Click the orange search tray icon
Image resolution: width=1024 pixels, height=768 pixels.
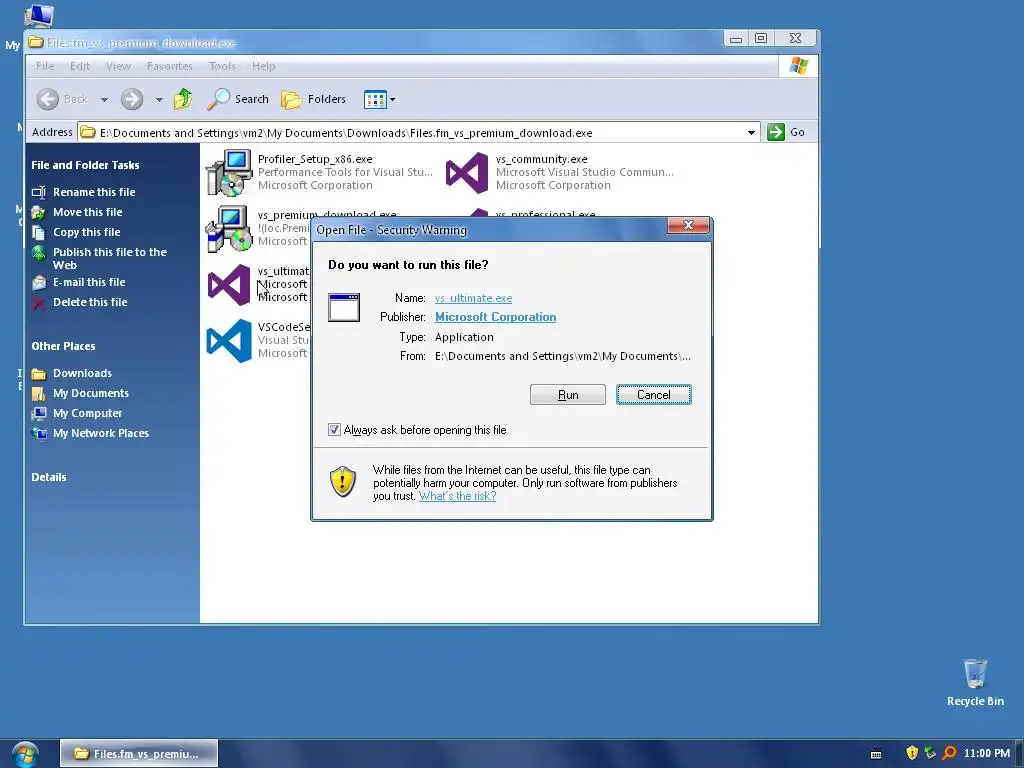click(x=950, y=753)
